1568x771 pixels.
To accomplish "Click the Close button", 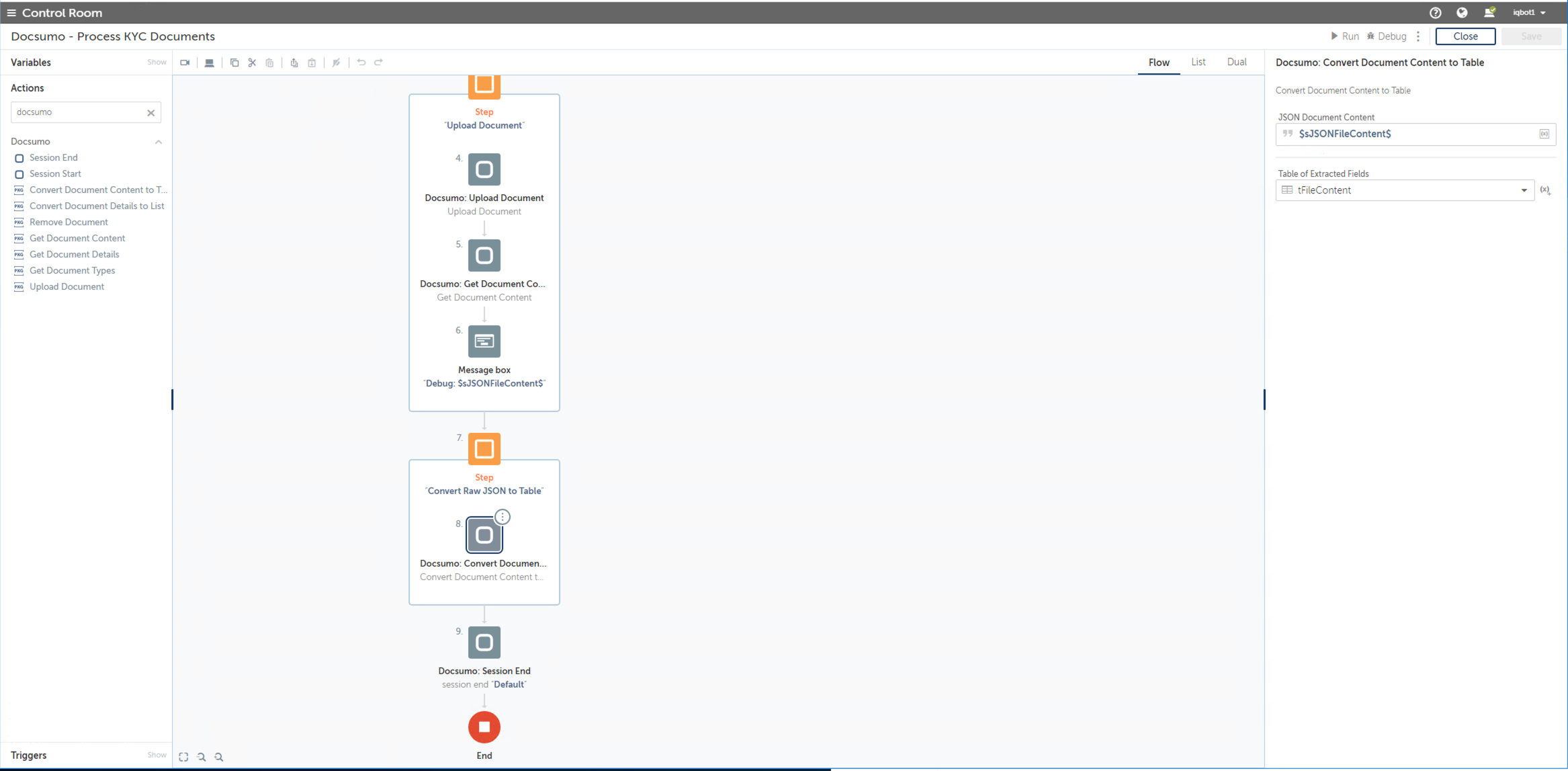I will click(x=1465, y=36).
